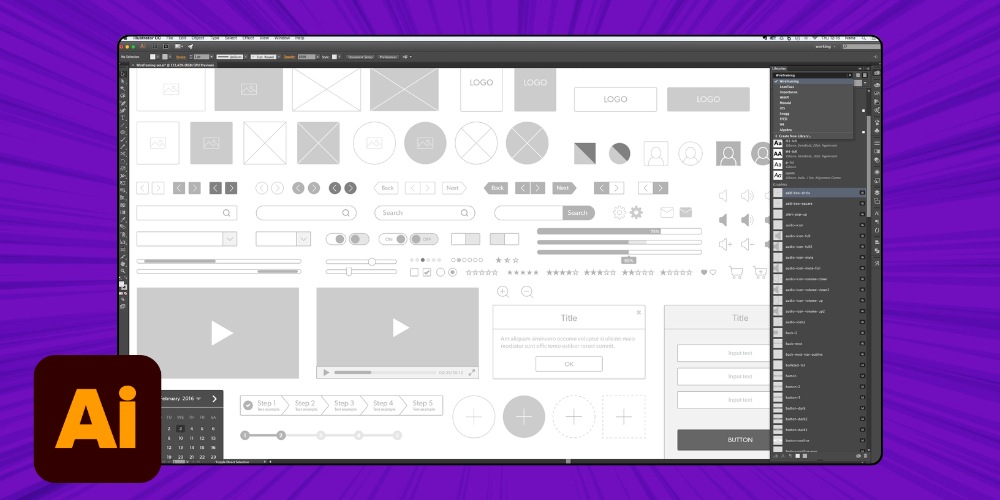The width and height of the screenshot is (1000, 500).
Task: Click the gear settings icon on canvas
Action: 619,212
